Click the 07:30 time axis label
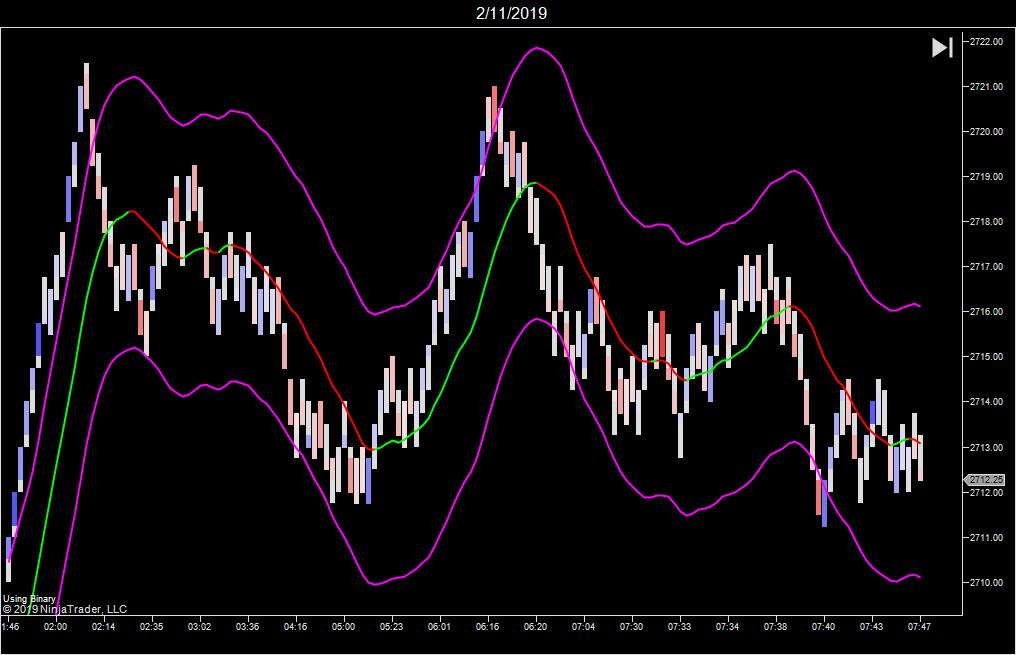Image resolution: width=1016 pixels, height=655 pixels. click(x=631, y=626)
